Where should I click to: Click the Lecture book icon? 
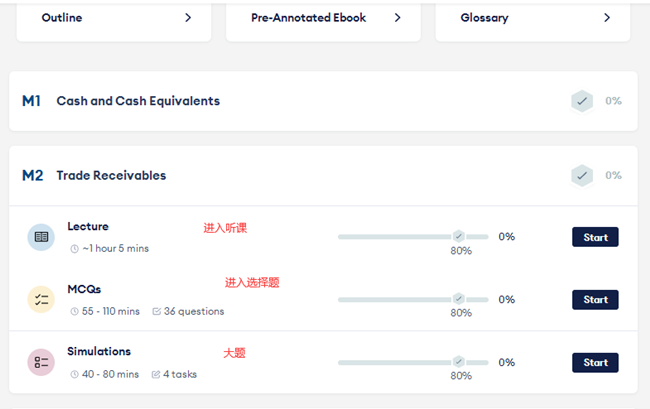(x=41, y=237)
